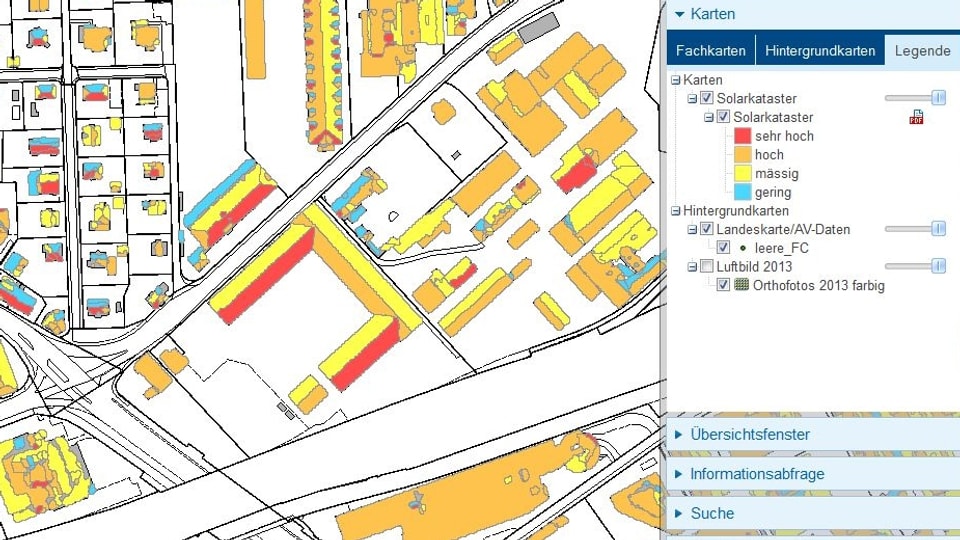Toggle the leere_FC layer checkbox
This screenshot has height=540, width=960.
(x=723, y=247)
